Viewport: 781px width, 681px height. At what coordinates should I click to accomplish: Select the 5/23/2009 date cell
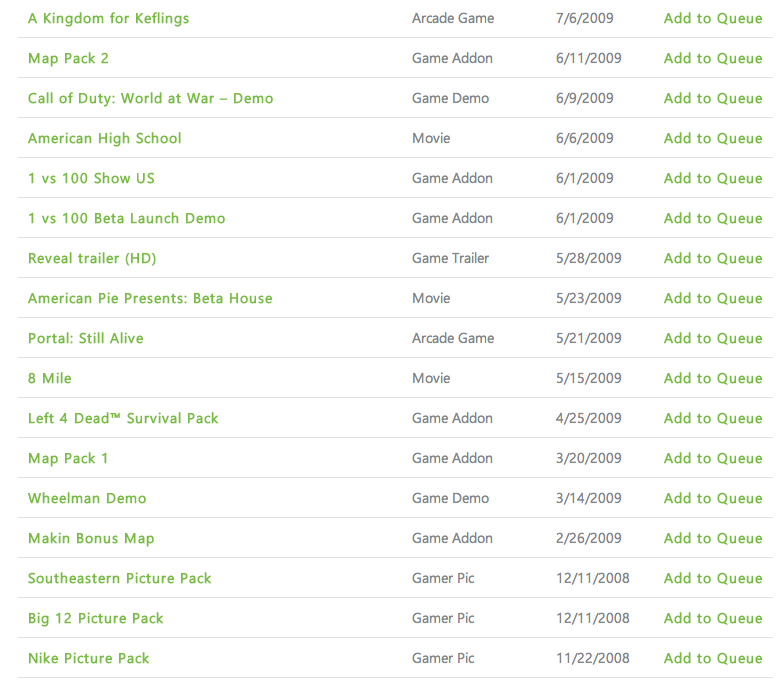[x=589, y=298]
